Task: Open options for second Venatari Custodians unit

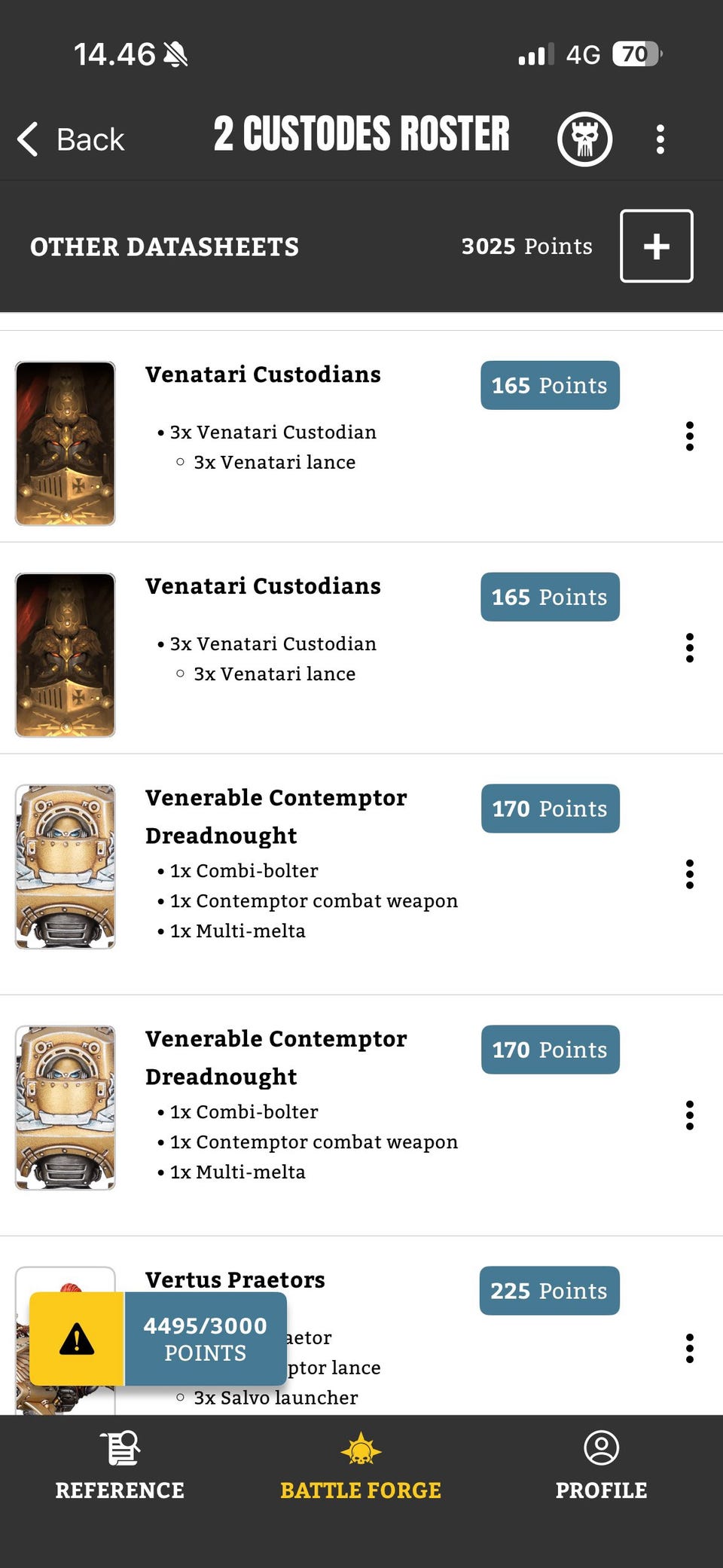Action: pyautogui.click(x=689, y=648)
